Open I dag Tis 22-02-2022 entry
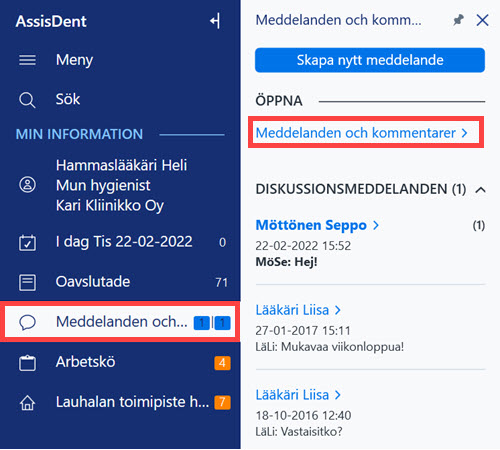 pos(124,242)
